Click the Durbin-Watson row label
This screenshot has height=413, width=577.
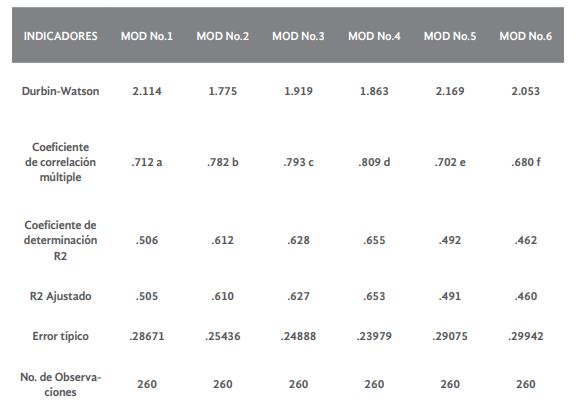[x=60, y=91]
